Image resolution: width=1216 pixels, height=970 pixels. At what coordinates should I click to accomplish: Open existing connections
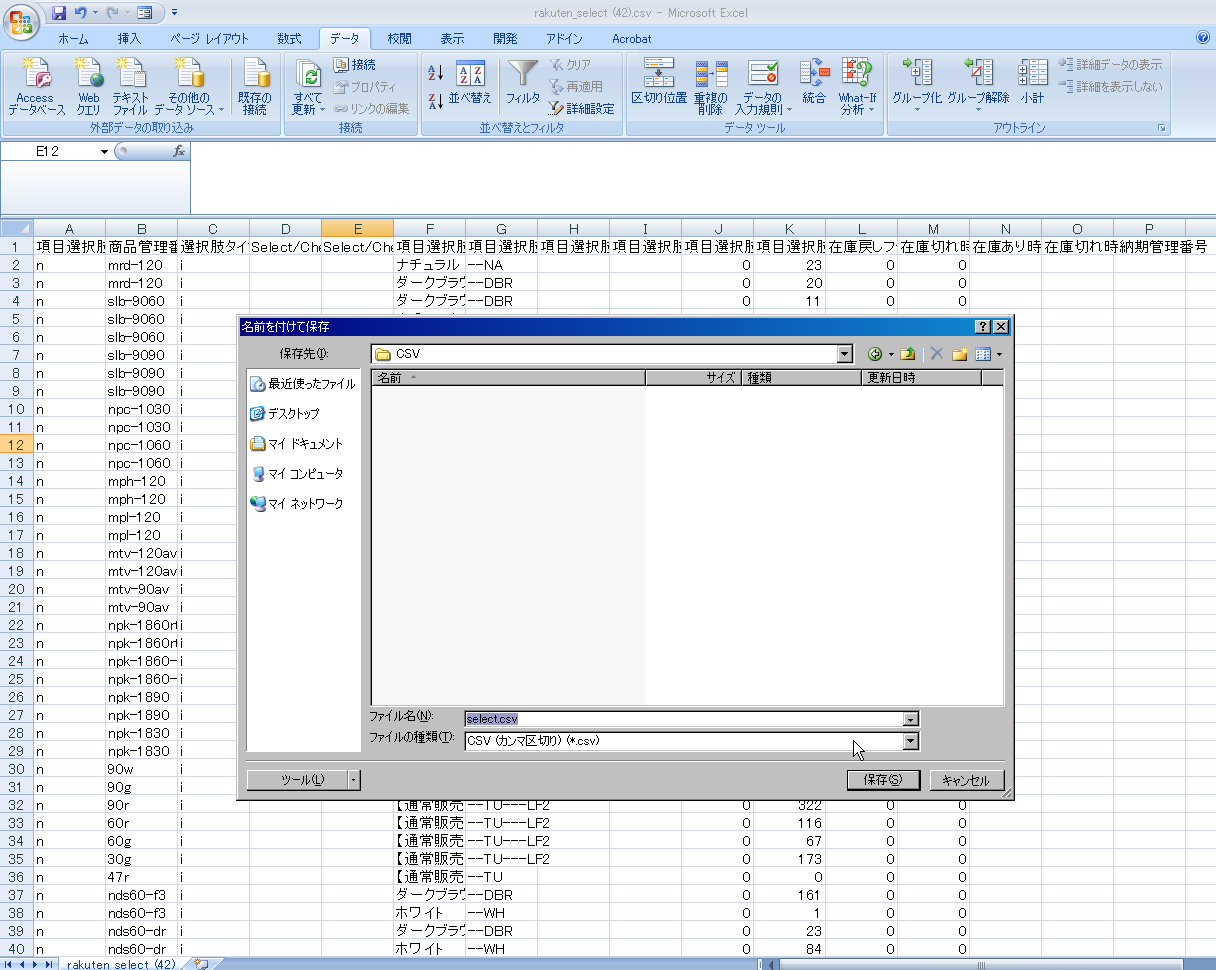tap(255, 87)
